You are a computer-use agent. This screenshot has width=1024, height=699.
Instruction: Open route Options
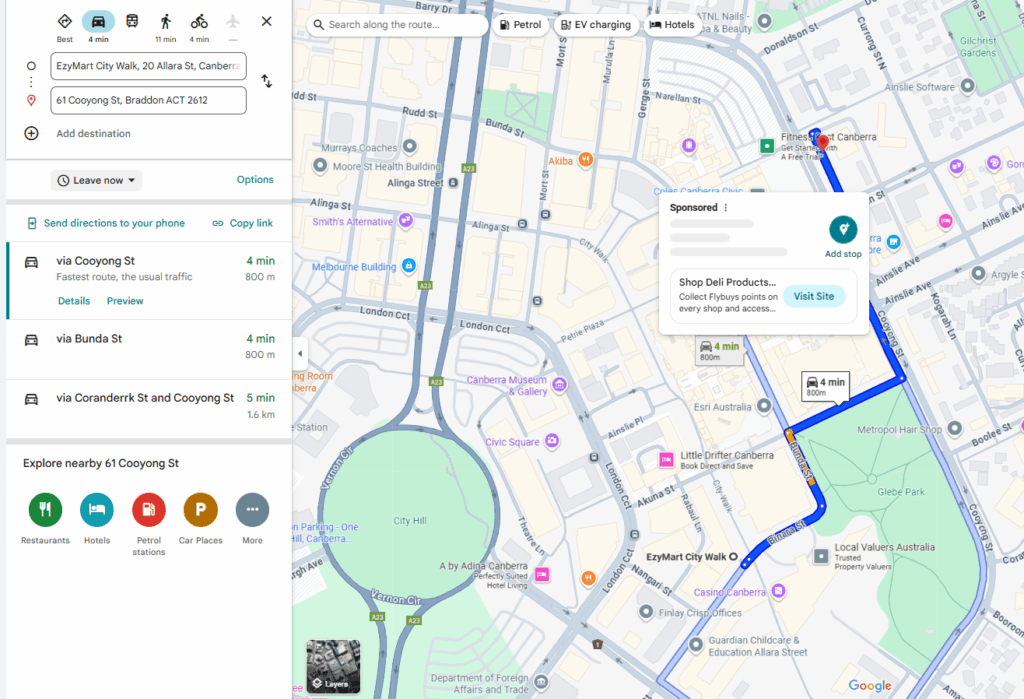click(x=255, y=180)
